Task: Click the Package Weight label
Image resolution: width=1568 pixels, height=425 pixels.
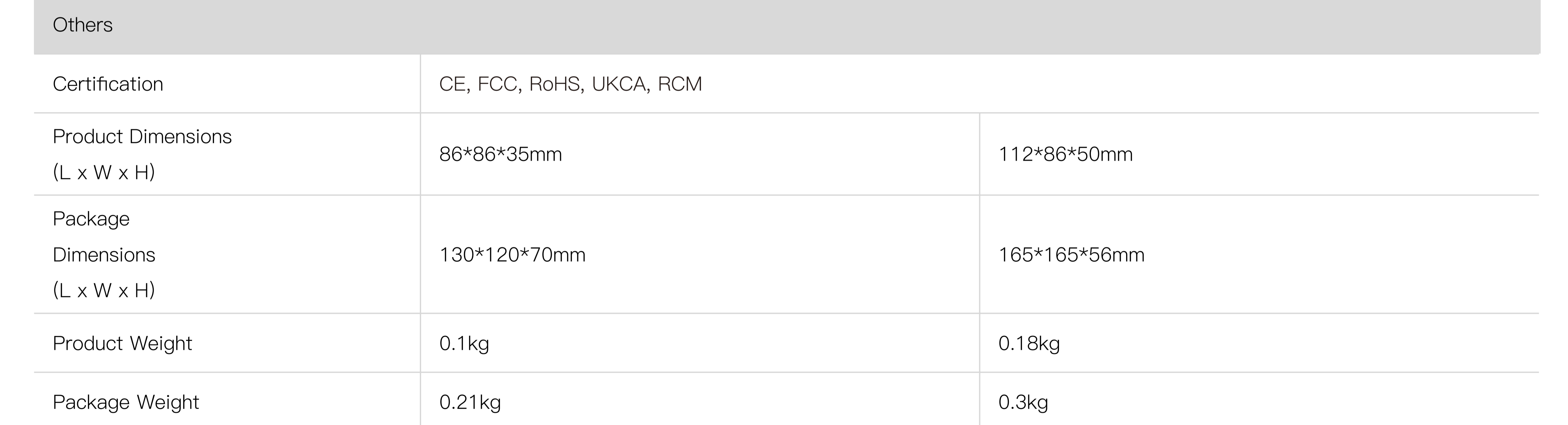Action: pos(126,403)
